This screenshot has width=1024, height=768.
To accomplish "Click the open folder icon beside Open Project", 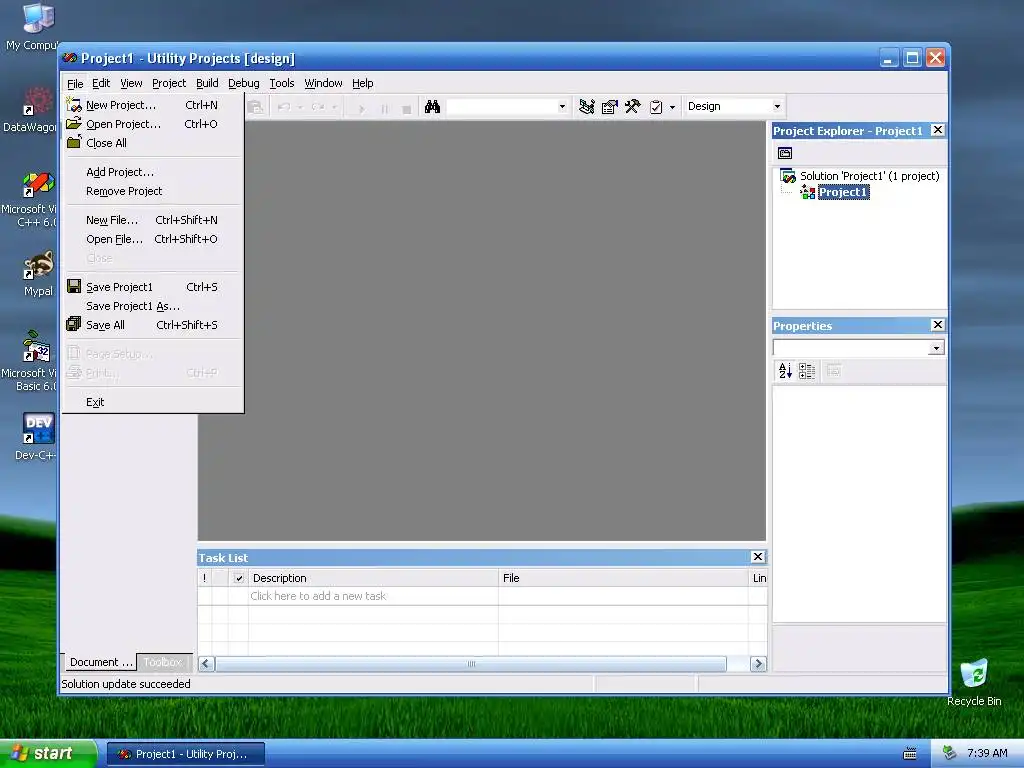I will 74,123.
